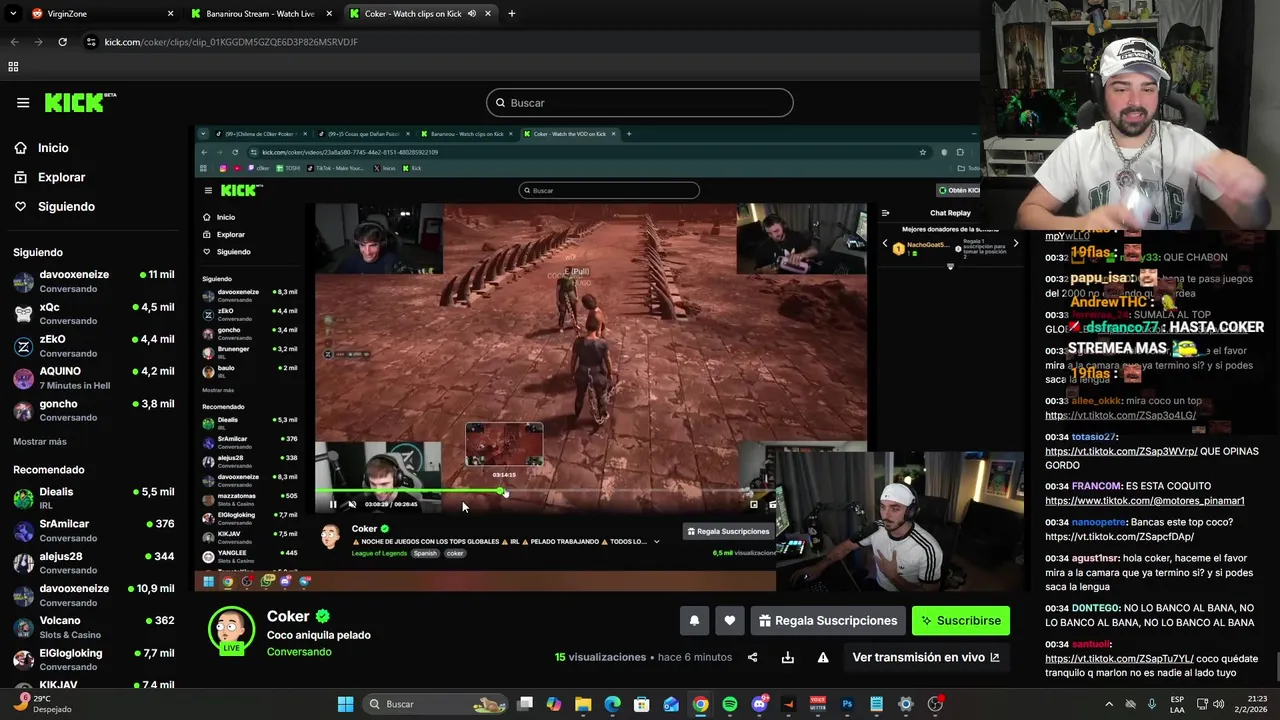
Task: Open Settings gear from the taskbar
Action: (906, 704)
